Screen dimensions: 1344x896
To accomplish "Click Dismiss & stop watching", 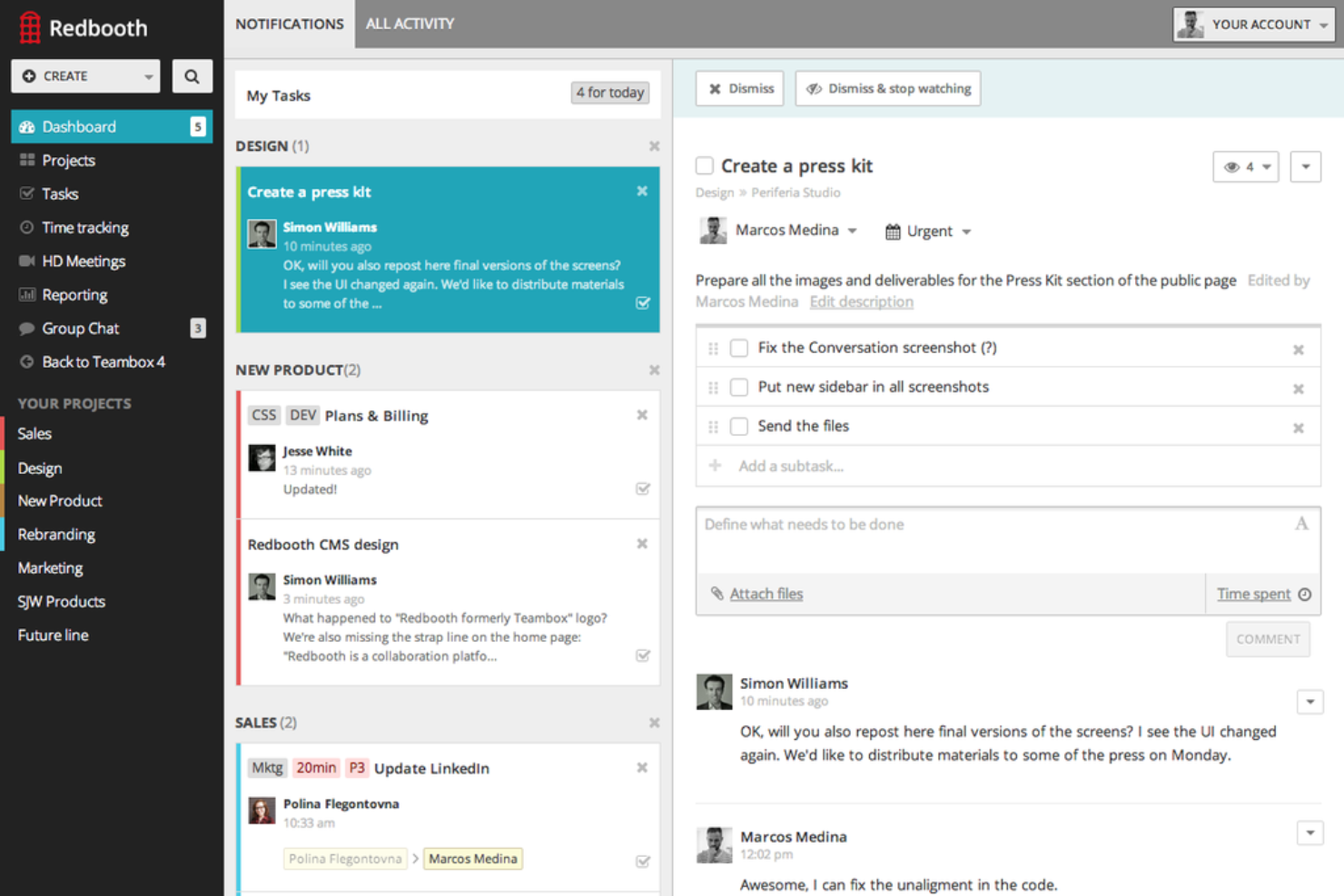I will [888, 89].
